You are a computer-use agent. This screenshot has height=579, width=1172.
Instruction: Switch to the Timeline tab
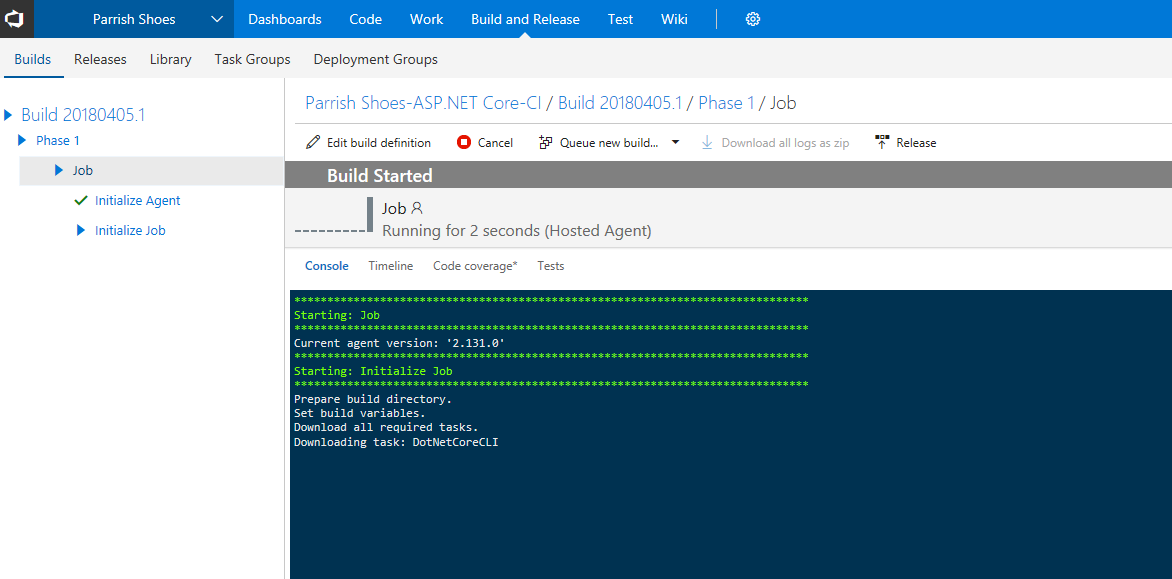[390, 266]
